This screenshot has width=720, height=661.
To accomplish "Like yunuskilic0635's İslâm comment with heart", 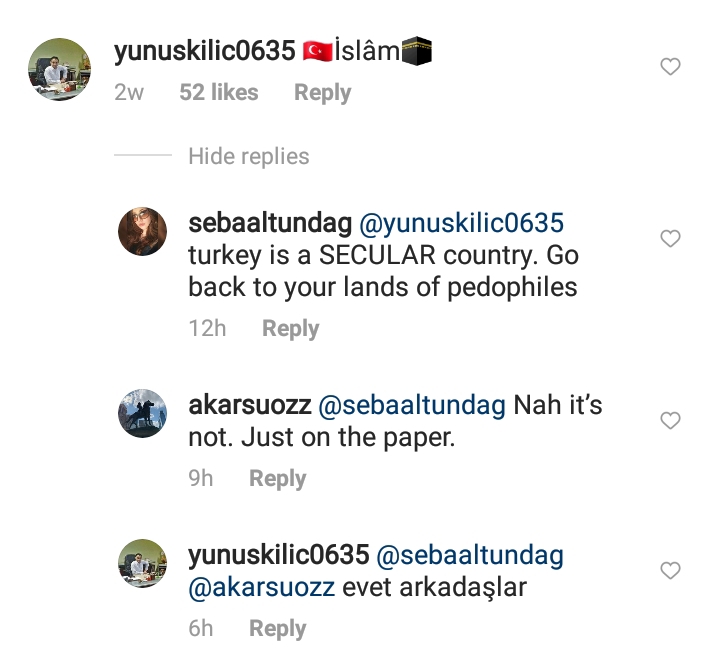I will (671, 67).
